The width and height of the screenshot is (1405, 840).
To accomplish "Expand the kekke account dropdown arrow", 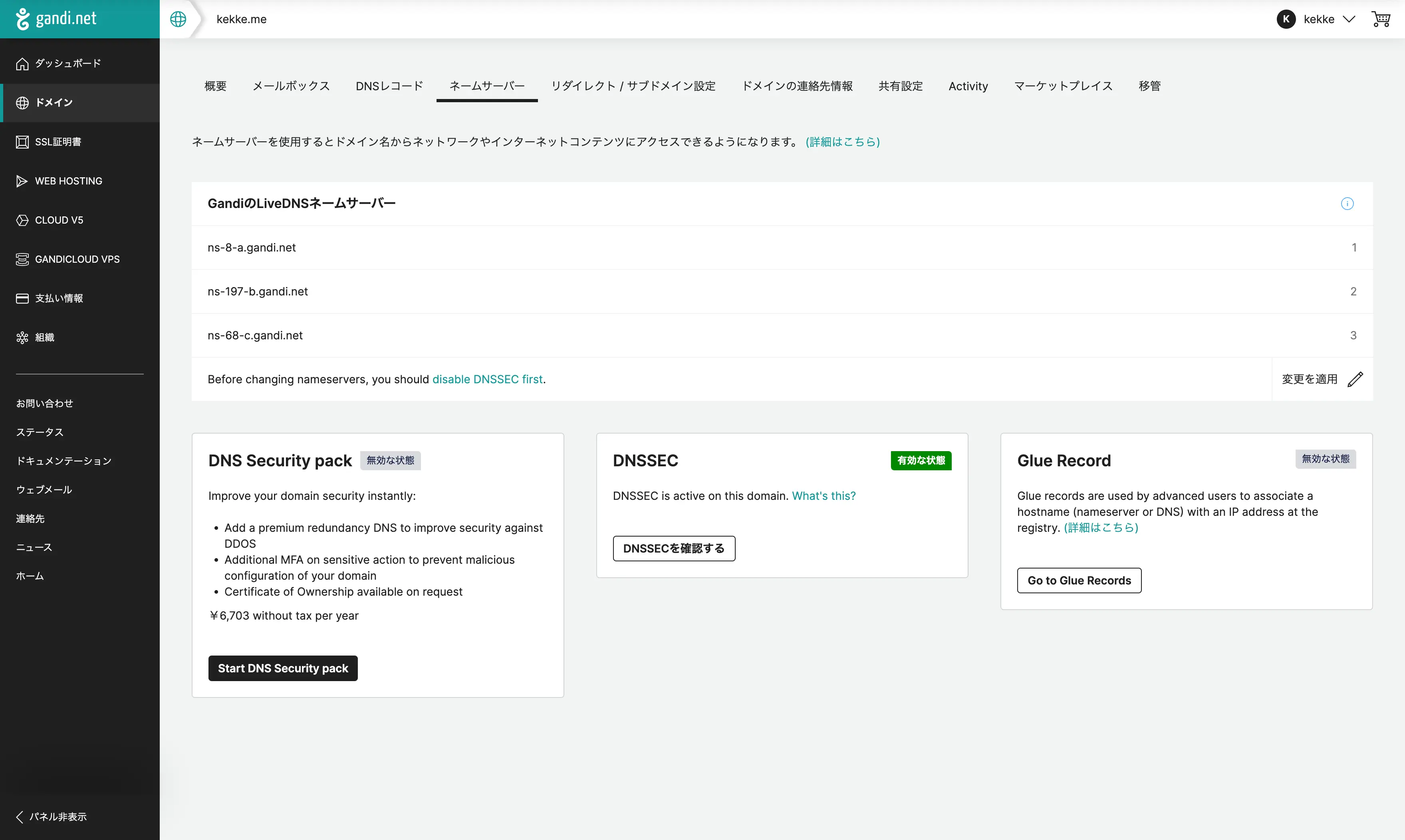I will (1349, 19).
